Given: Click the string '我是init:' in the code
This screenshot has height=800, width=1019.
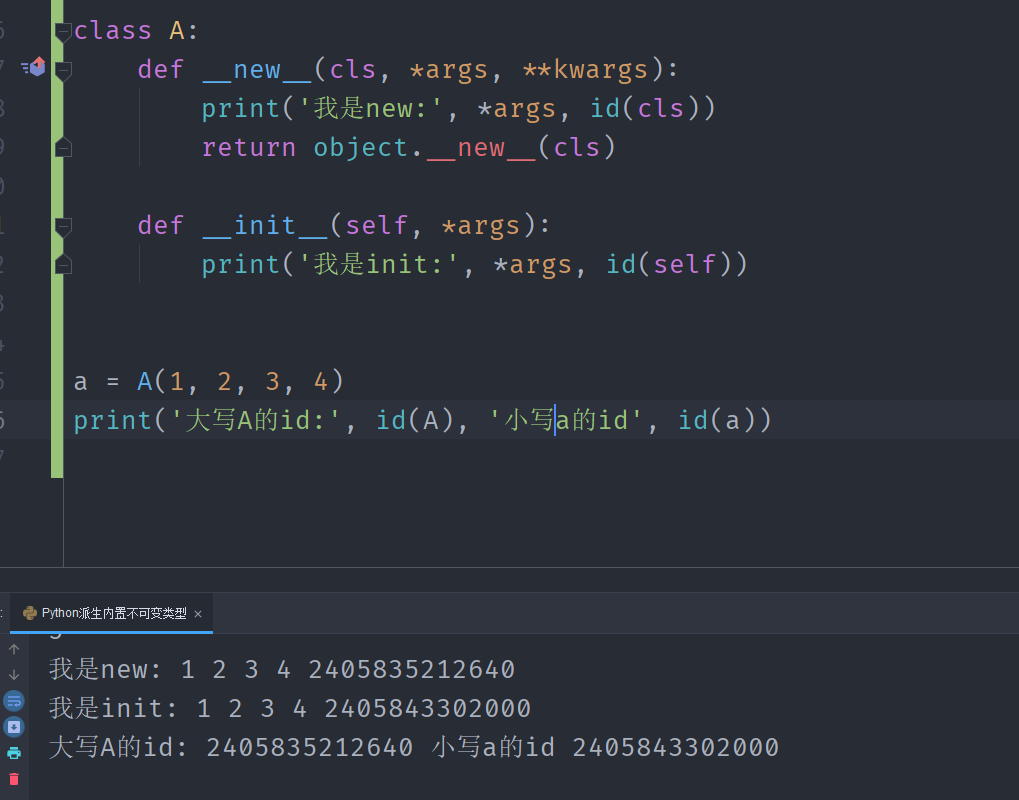Looking at the screenshot, I should click(378, 265).
